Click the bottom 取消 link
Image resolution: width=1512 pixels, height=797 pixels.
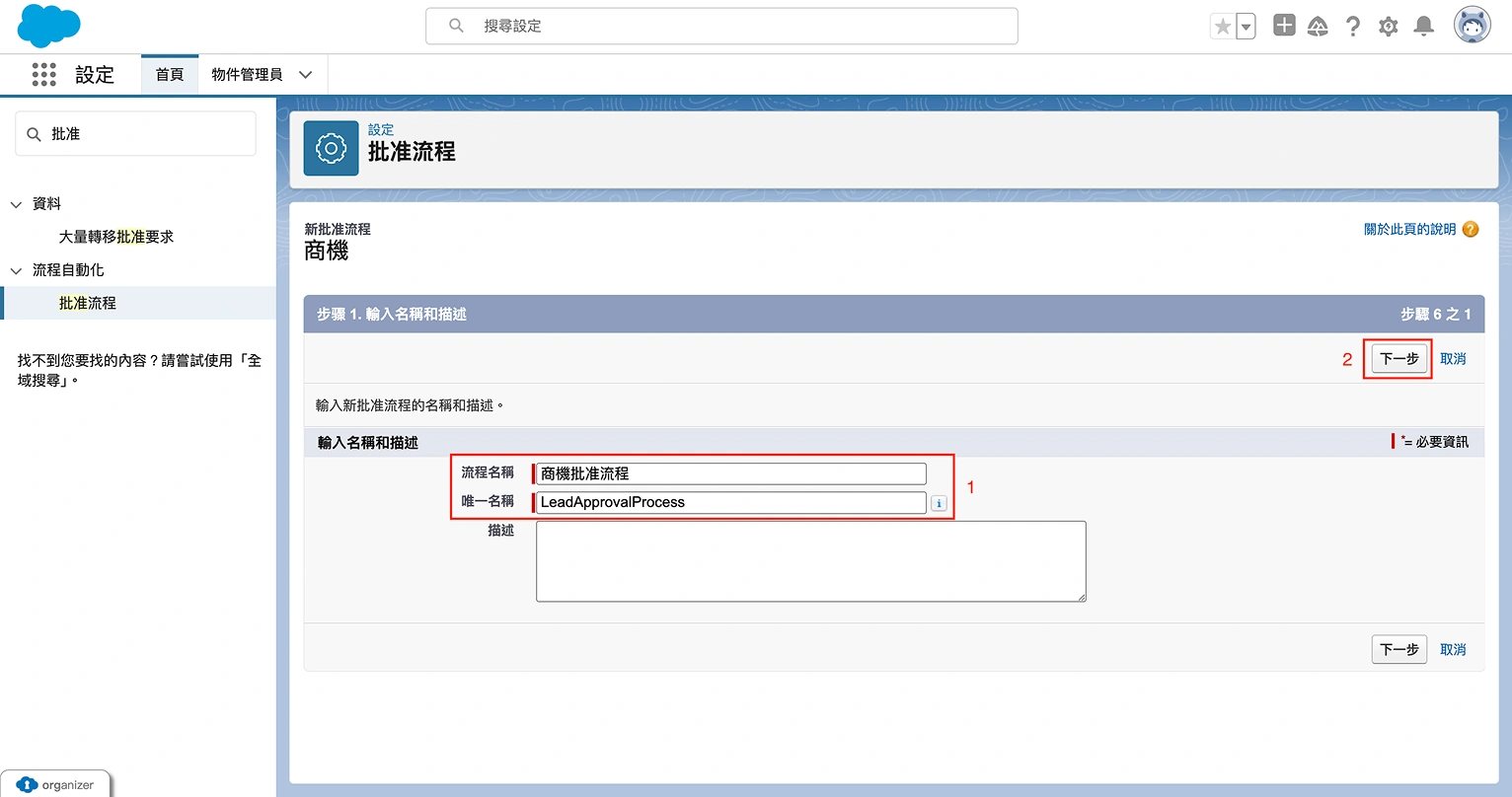tap(1453, 649)
